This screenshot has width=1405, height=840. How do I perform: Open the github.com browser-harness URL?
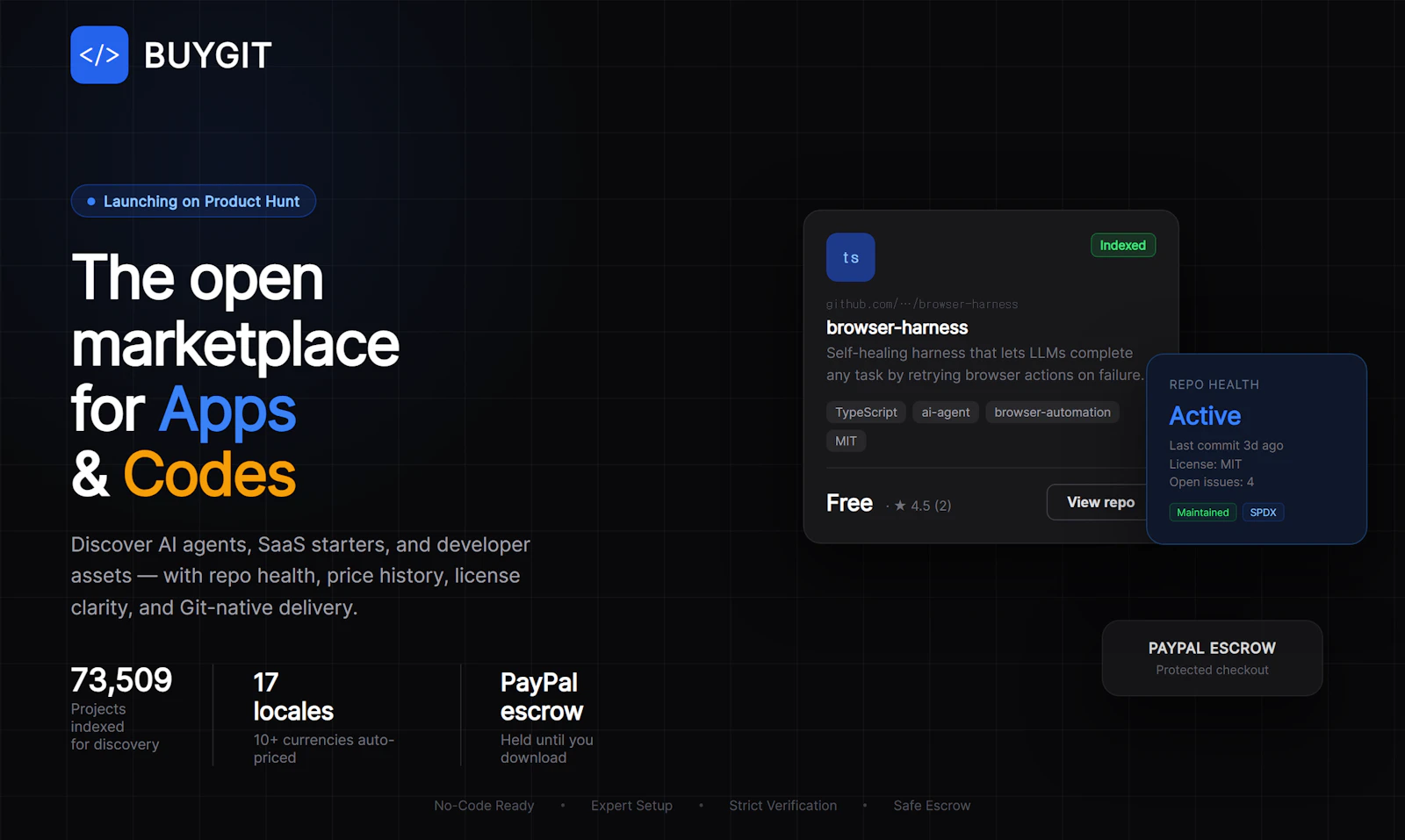922,305
